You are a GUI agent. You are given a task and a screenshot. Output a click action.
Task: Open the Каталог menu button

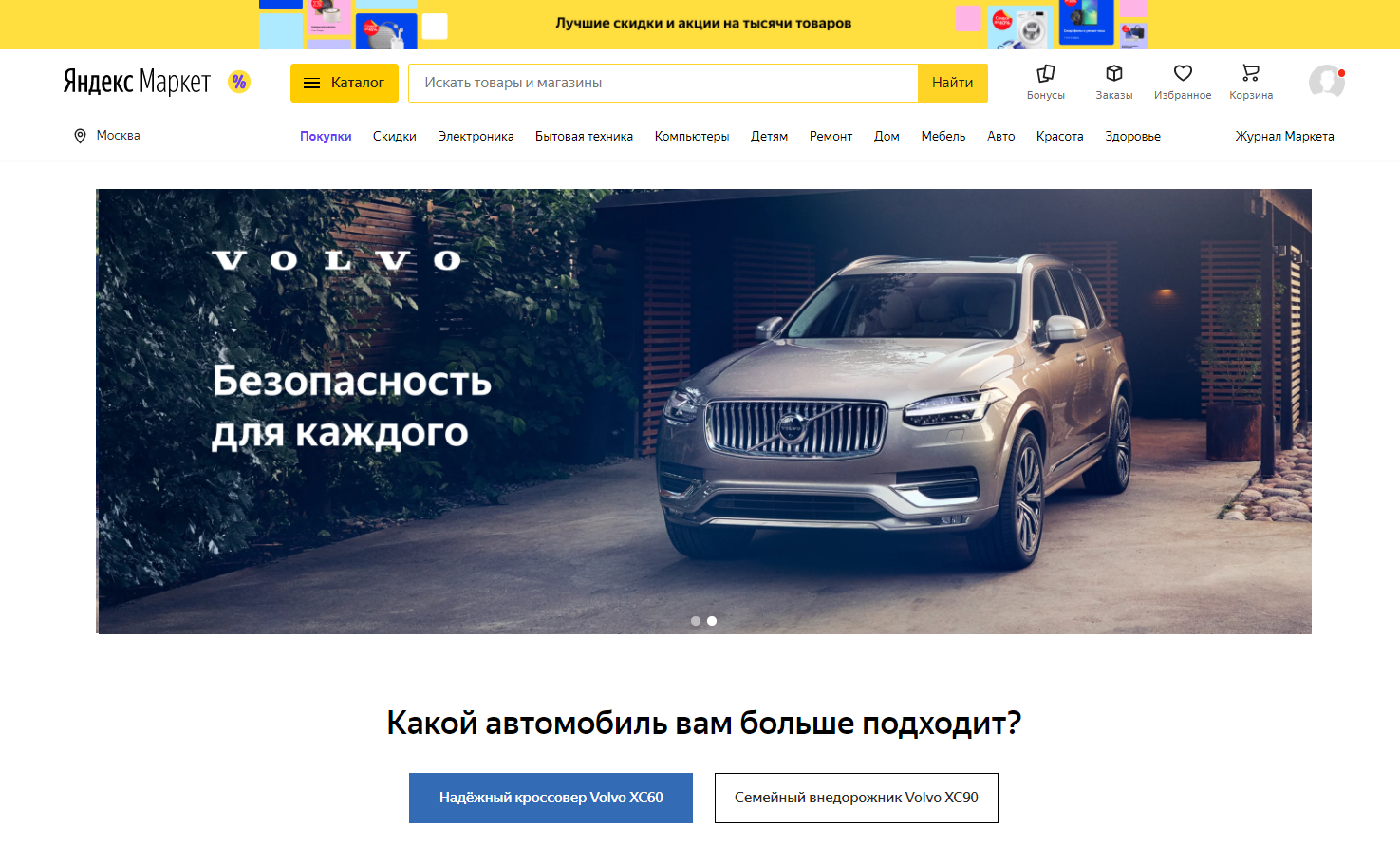tap(344, 83)
